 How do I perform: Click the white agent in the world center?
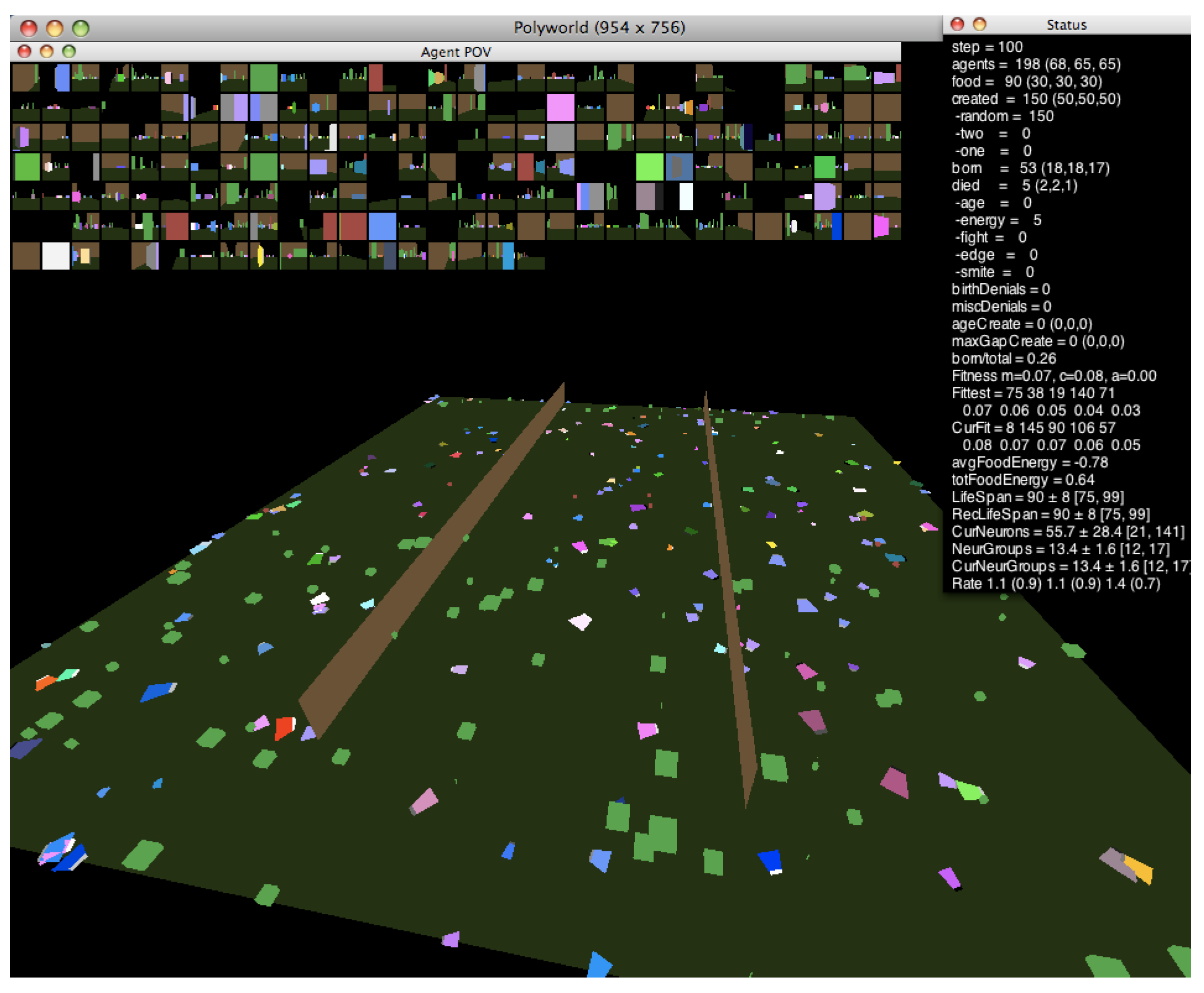click(x=580, y=621)
